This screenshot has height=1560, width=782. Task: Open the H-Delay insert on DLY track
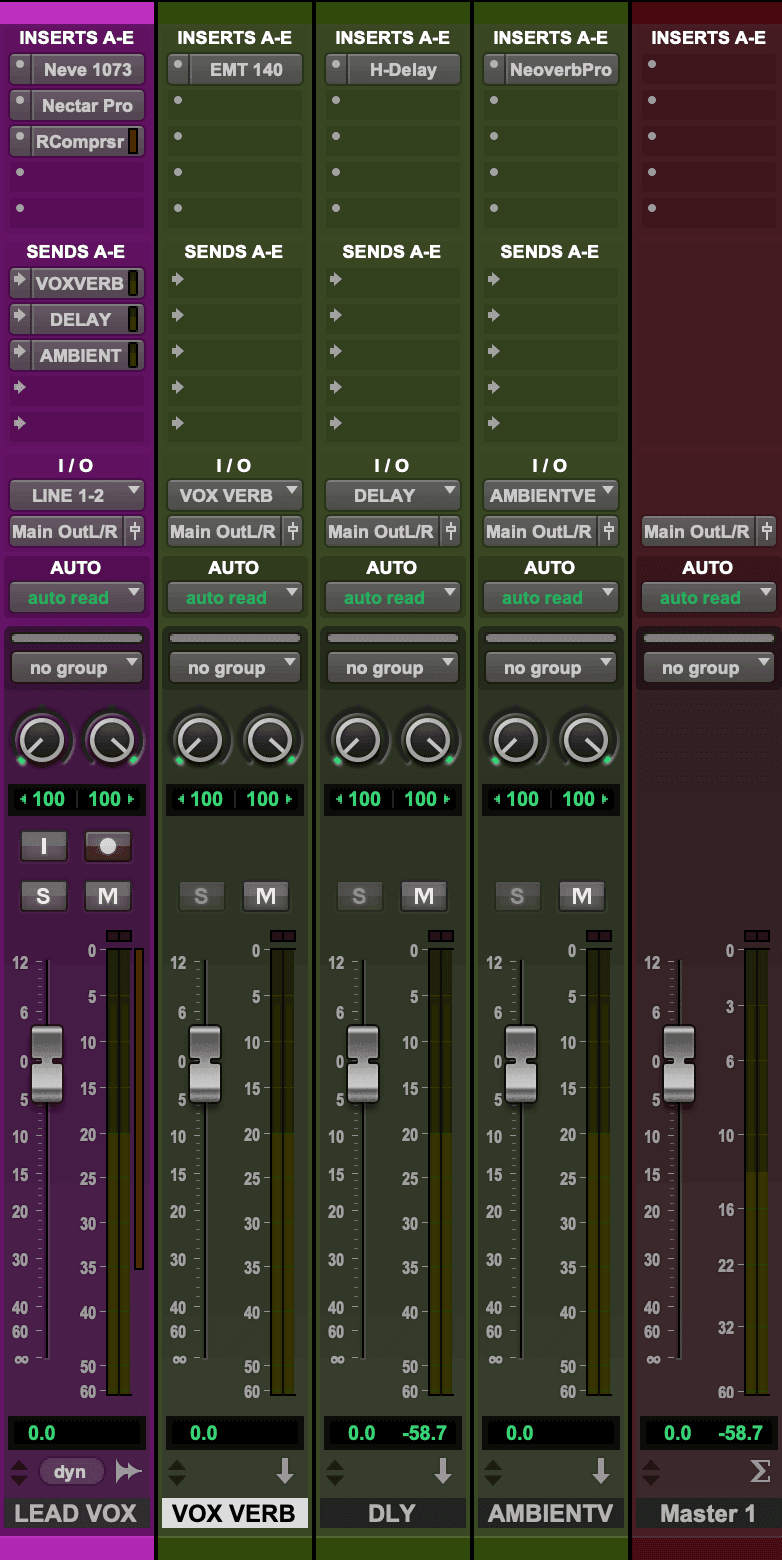(x=404, y=70)
